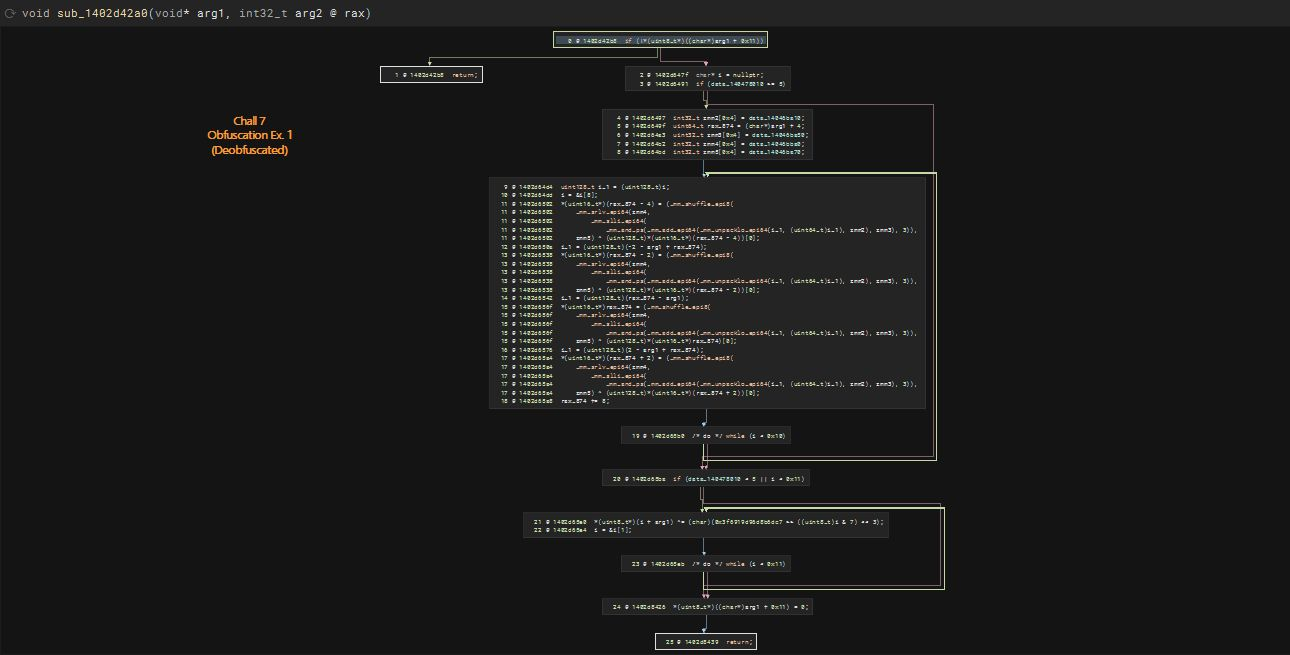
Task: Select the final return block at 1402d6439
Action: [705, 641]
